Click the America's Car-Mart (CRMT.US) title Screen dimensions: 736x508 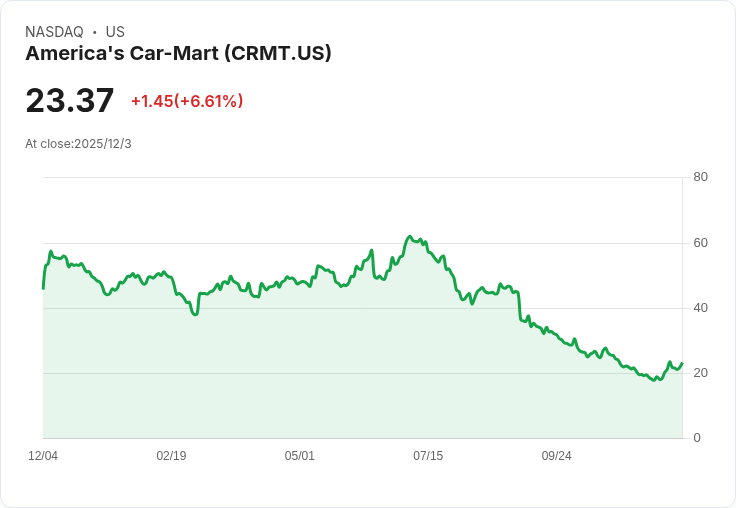178,53
